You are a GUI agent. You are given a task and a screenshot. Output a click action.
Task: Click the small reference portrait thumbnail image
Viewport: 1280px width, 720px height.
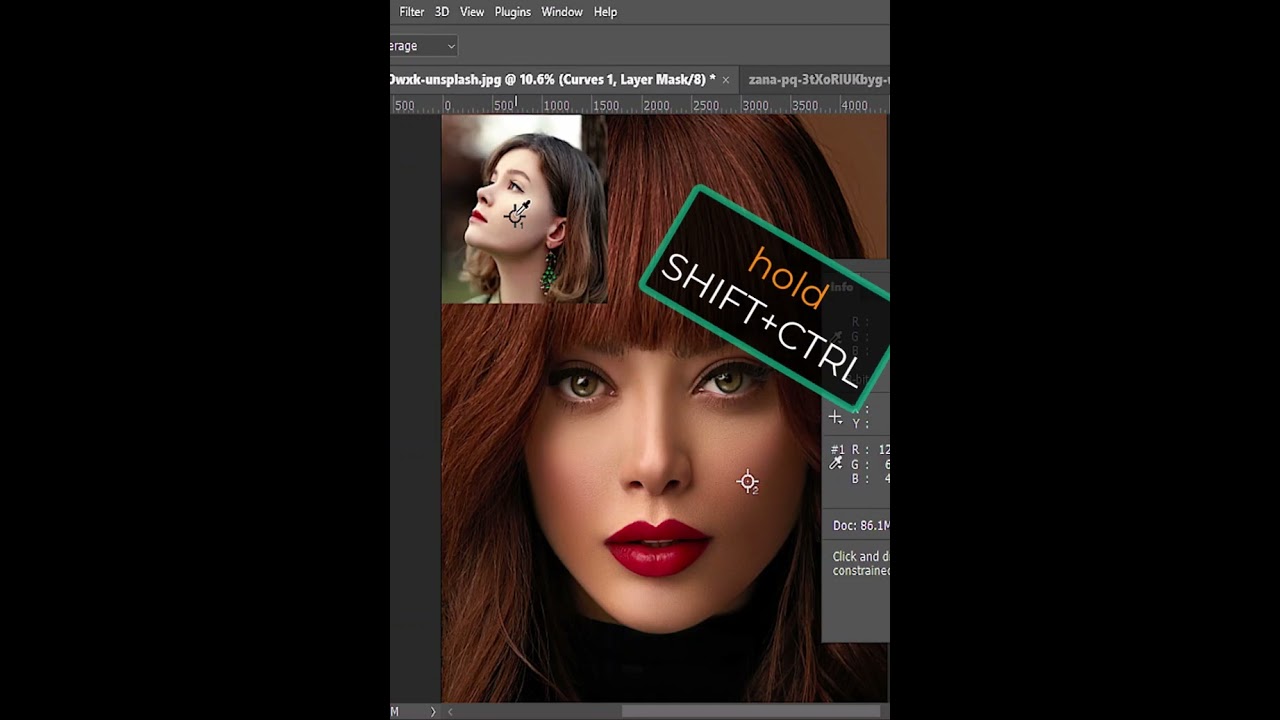coord(524,208)
